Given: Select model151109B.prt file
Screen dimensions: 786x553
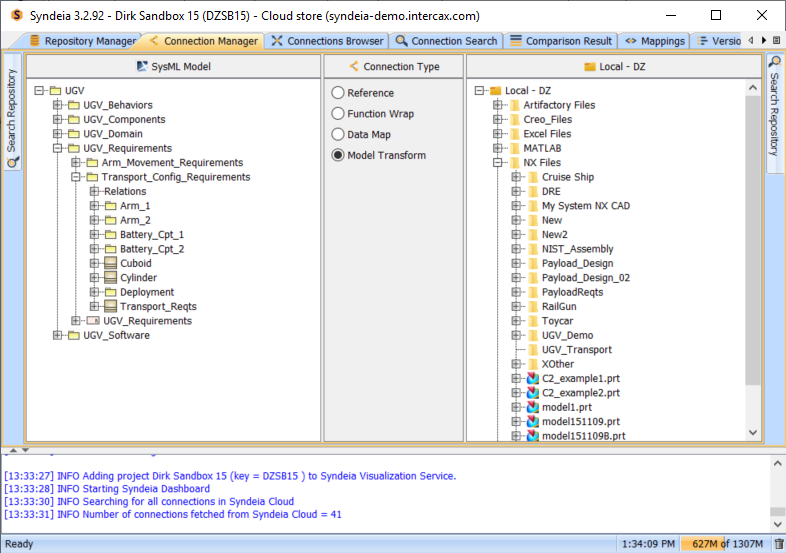Looking at the screenshot, I should [x=583, y=436].
